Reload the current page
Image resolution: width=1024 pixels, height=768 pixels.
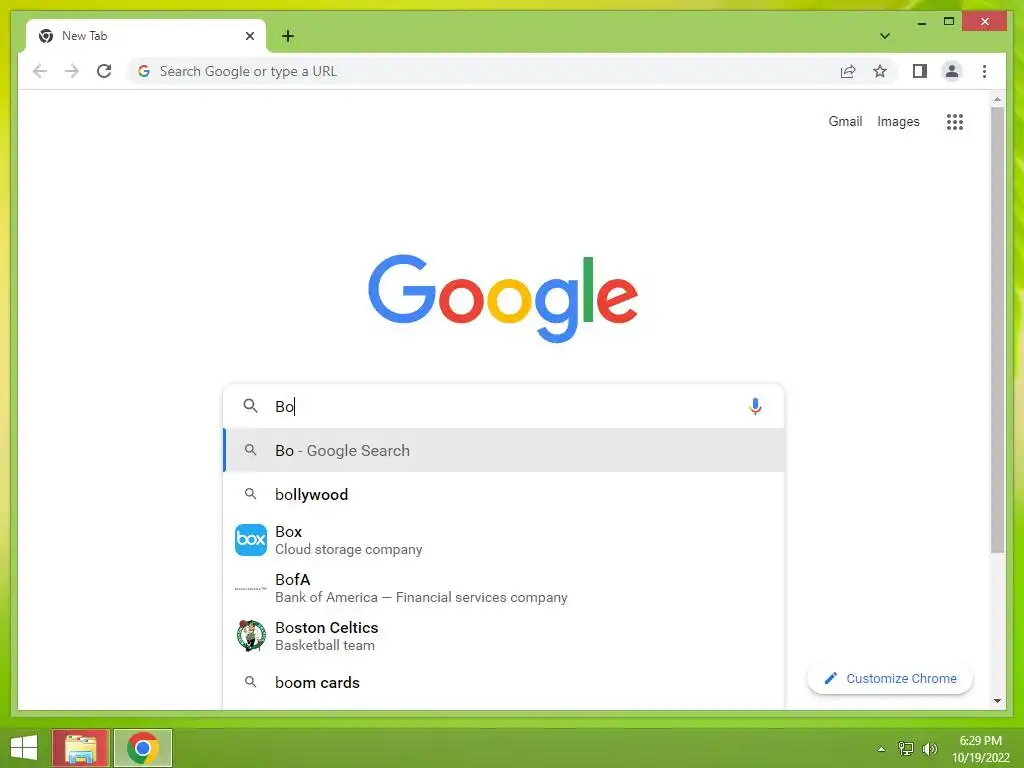pos(104,71)
